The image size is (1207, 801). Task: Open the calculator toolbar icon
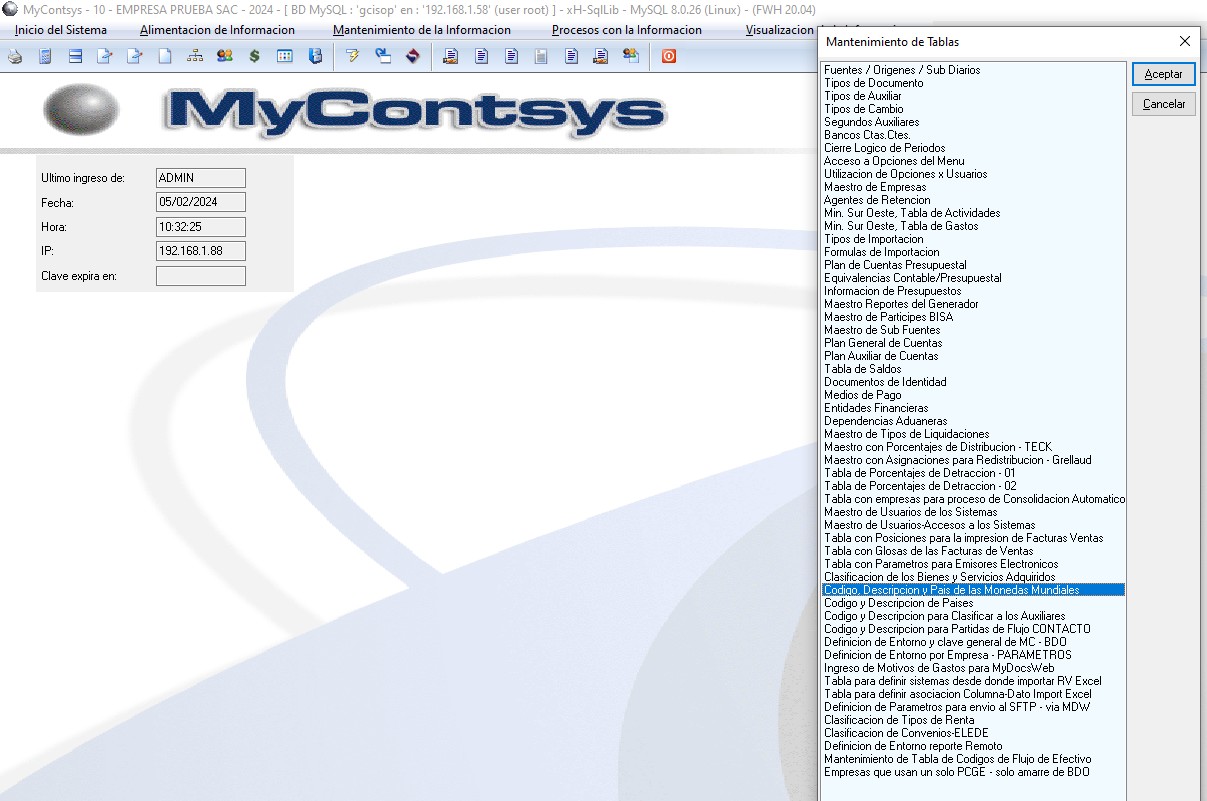45,57
